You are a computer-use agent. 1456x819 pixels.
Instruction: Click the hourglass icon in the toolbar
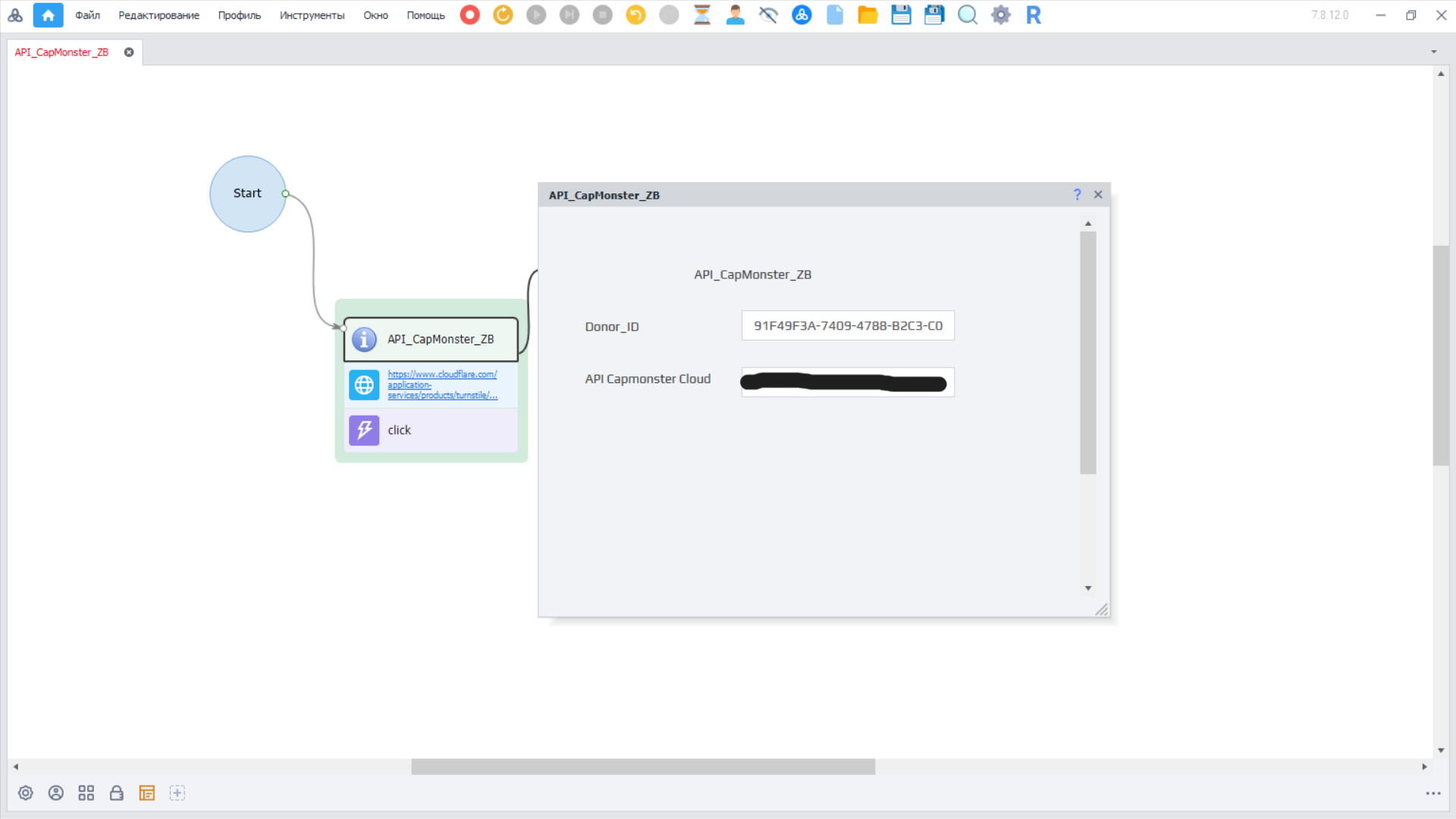tap(702, 15)
